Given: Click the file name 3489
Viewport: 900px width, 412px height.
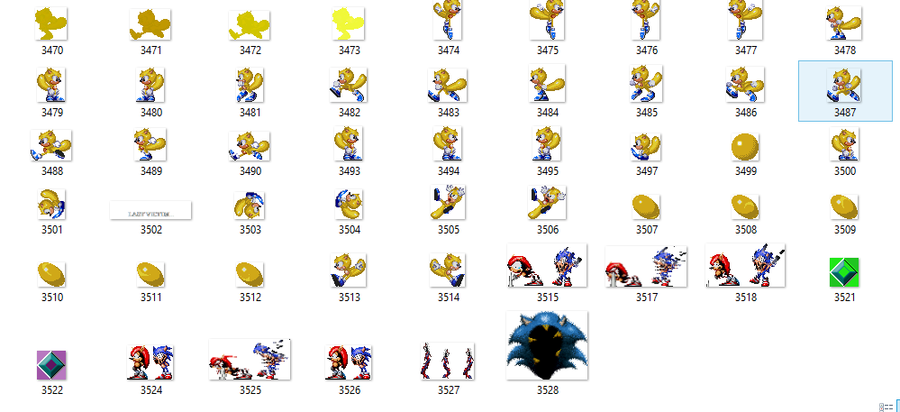Looking at the screenshot, I should point(151,171).
